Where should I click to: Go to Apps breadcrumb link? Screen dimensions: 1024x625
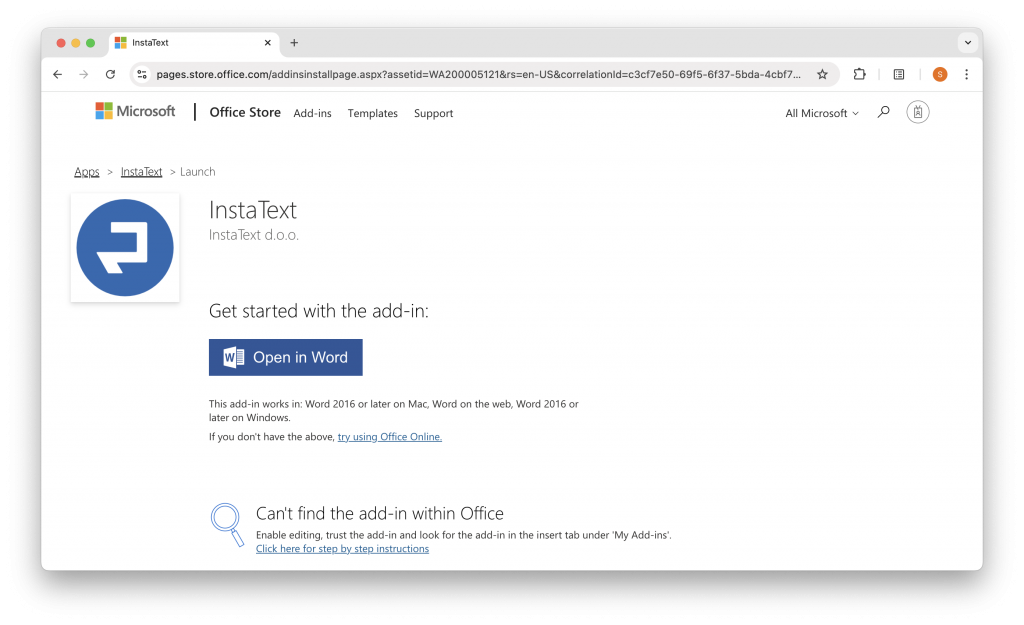pos(87,172)
